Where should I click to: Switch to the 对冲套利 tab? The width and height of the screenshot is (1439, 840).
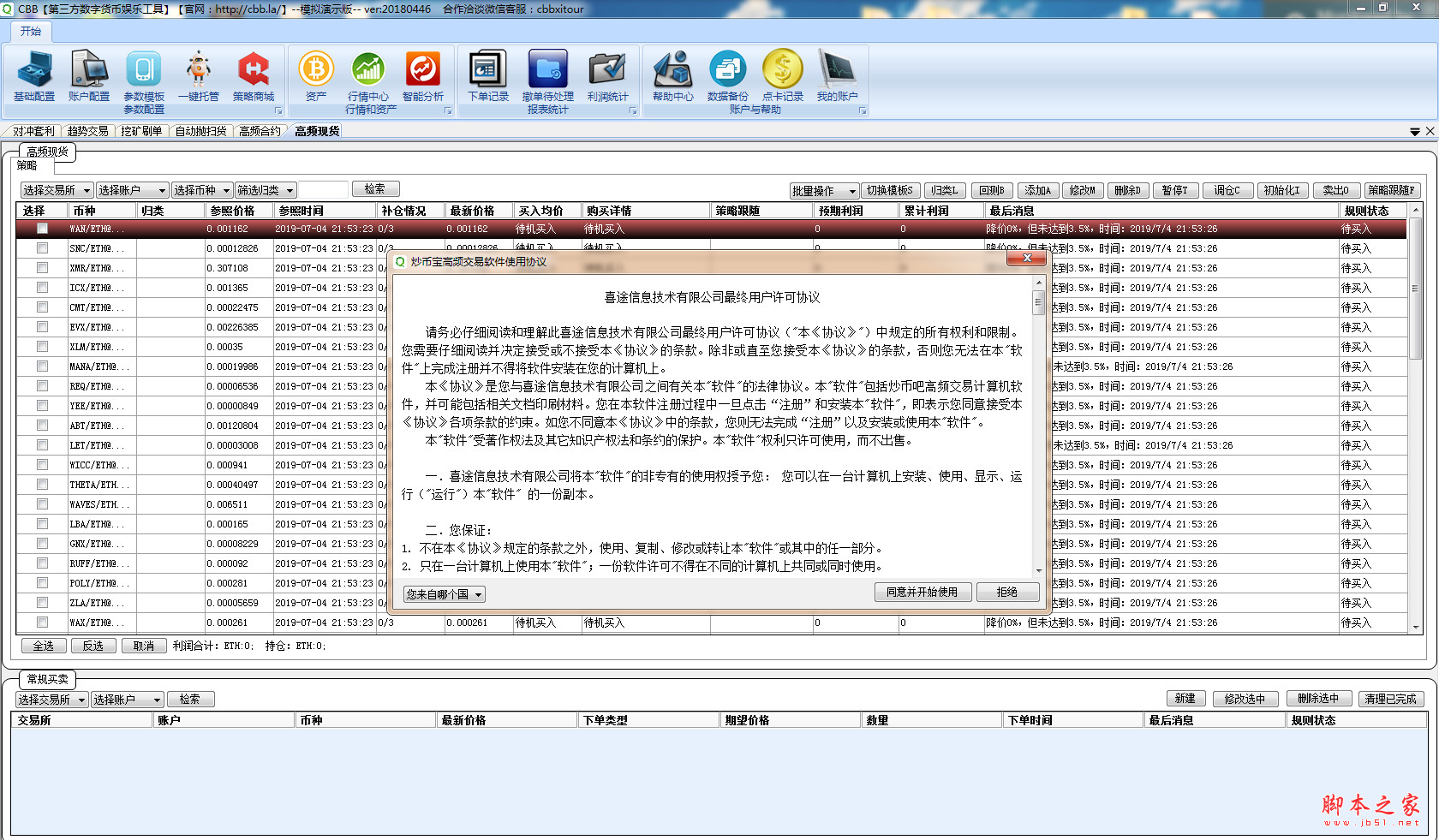coord(33,131)
